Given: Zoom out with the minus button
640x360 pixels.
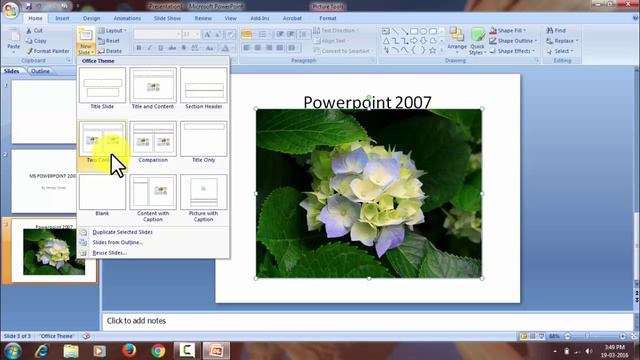Looking at the screenshot, I should click(567, 336).
